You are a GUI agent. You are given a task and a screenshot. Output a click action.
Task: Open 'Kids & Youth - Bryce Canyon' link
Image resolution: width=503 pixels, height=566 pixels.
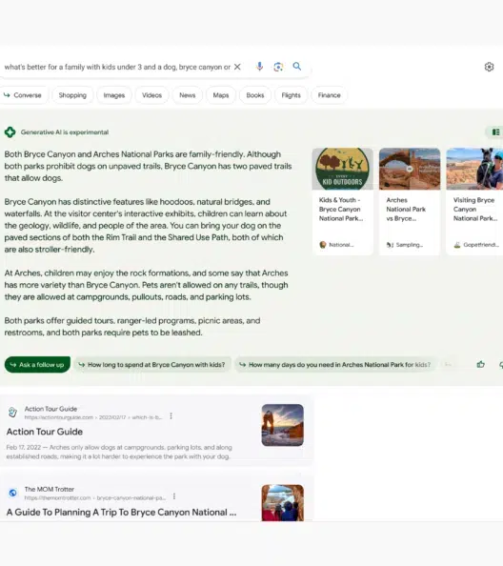click(x=341, y=209)
